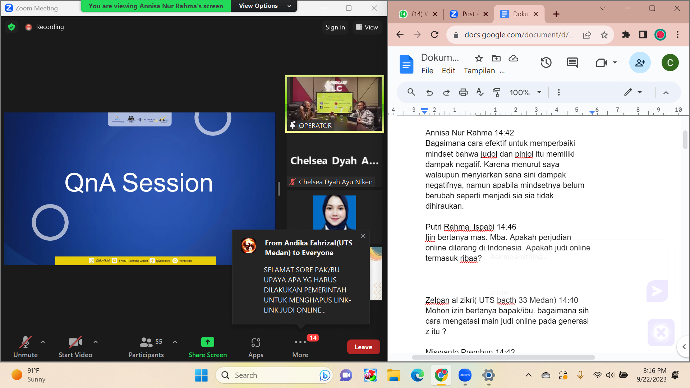
Task: Go forward in Chrome browser
Action: pos(417,35)
